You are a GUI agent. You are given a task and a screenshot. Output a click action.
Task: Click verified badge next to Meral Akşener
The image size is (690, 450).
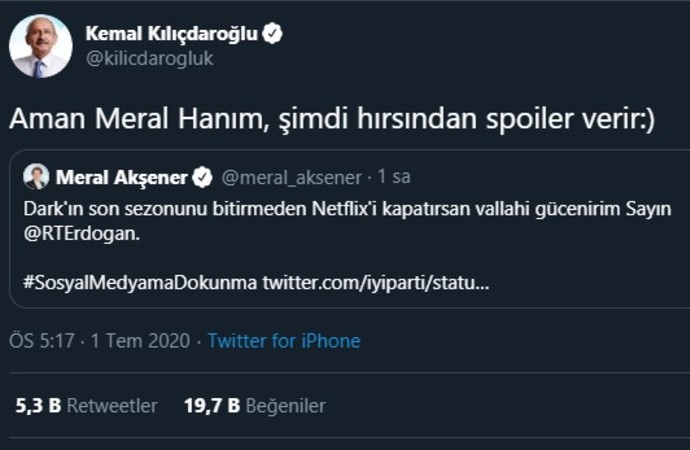tap(202, 178)
